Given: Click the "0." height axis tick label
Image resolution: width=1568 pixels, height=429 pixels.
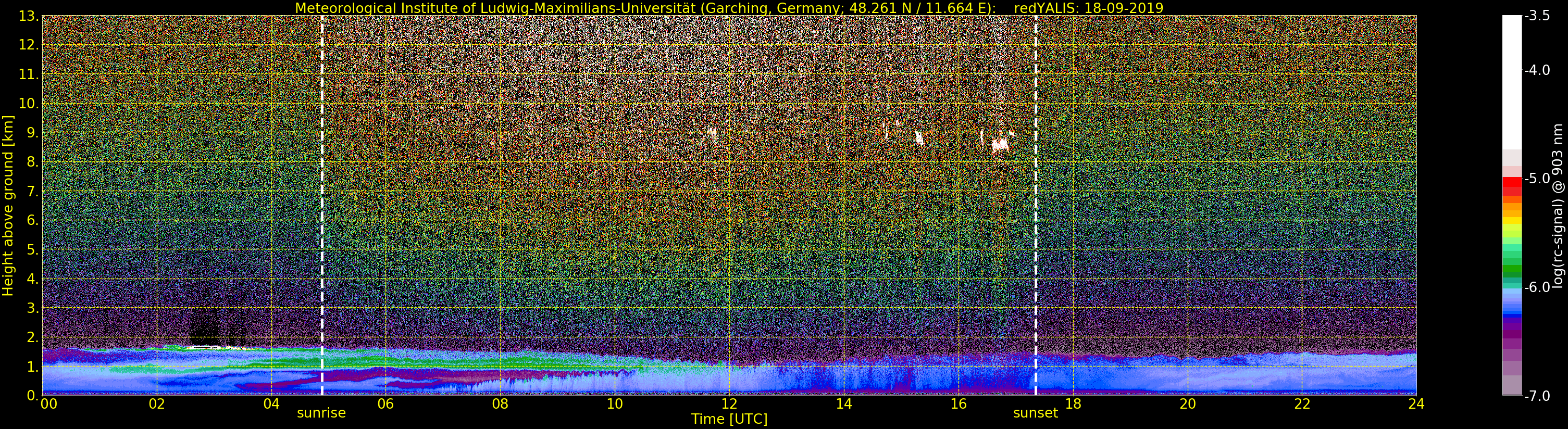Looking at the screenshot, I should tap(32, 396).
